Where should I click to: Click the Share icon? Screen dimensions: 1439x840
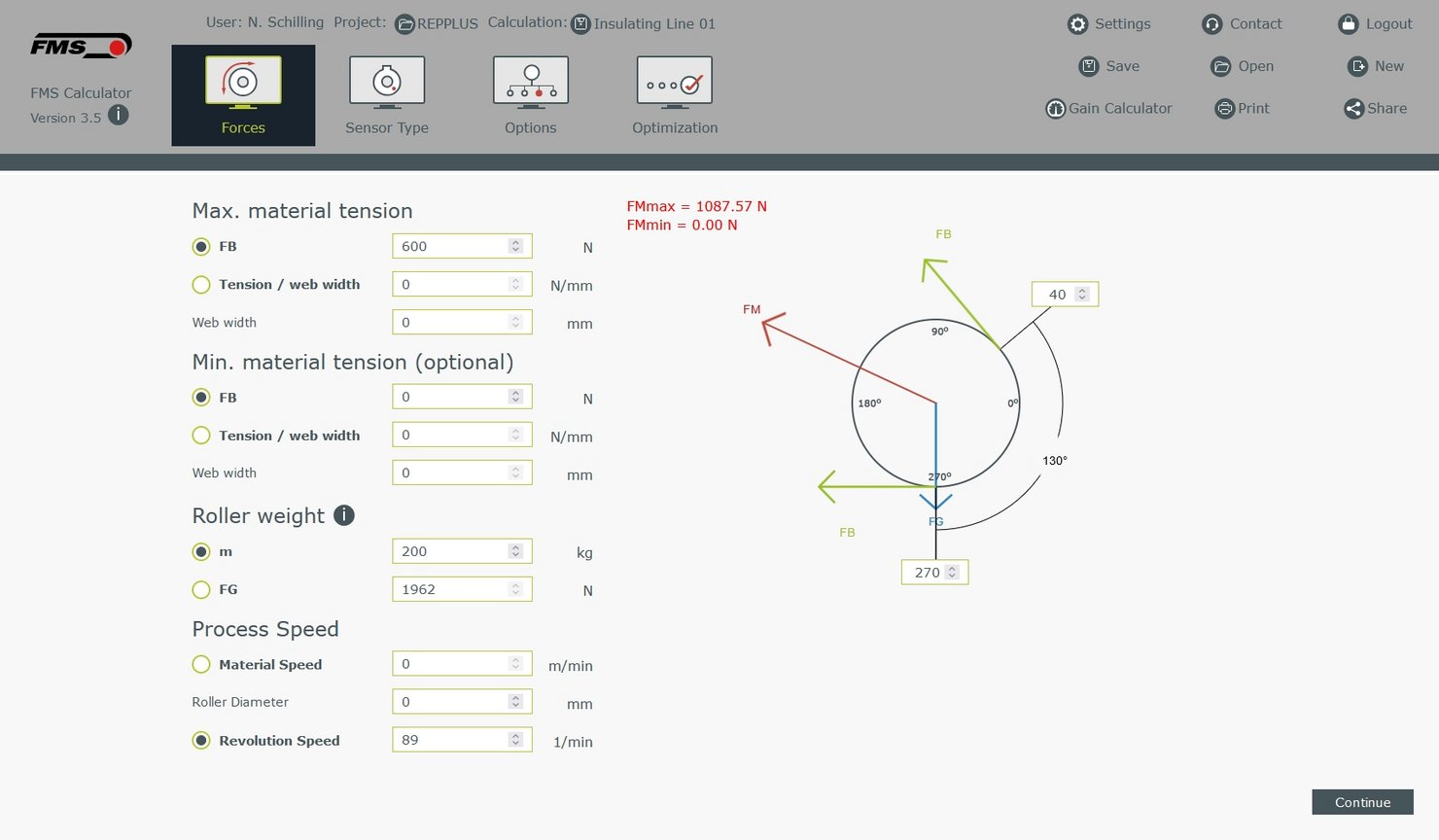tap(1353, 109)
